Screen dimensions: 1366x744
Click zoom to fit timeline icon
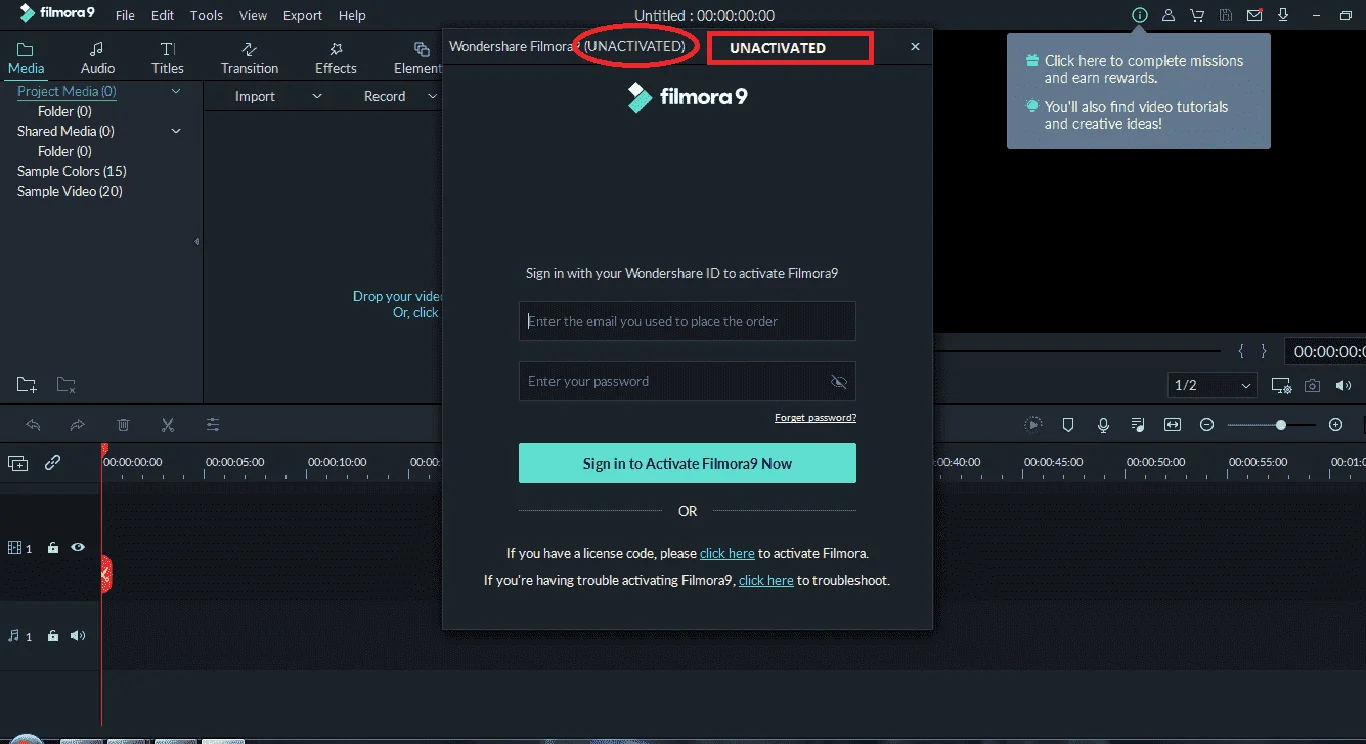(x=1172, y=425)
